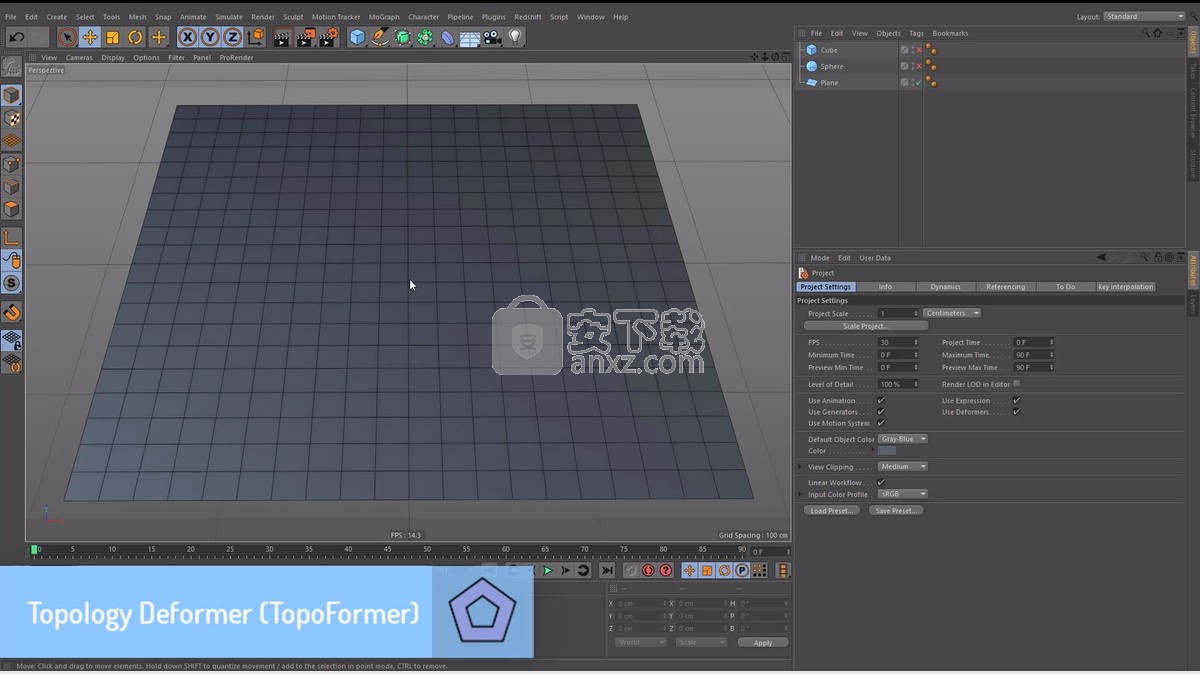Open the Centimeters unit dropdown

(x=952, y=313)
